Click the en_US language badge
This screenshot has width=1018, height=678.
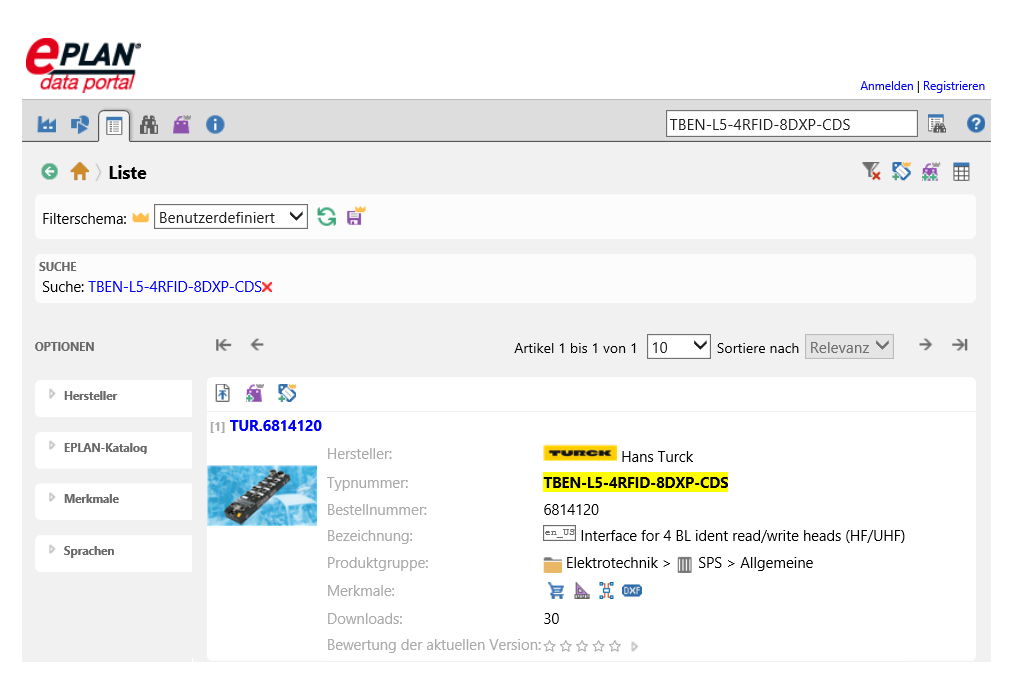559,533
